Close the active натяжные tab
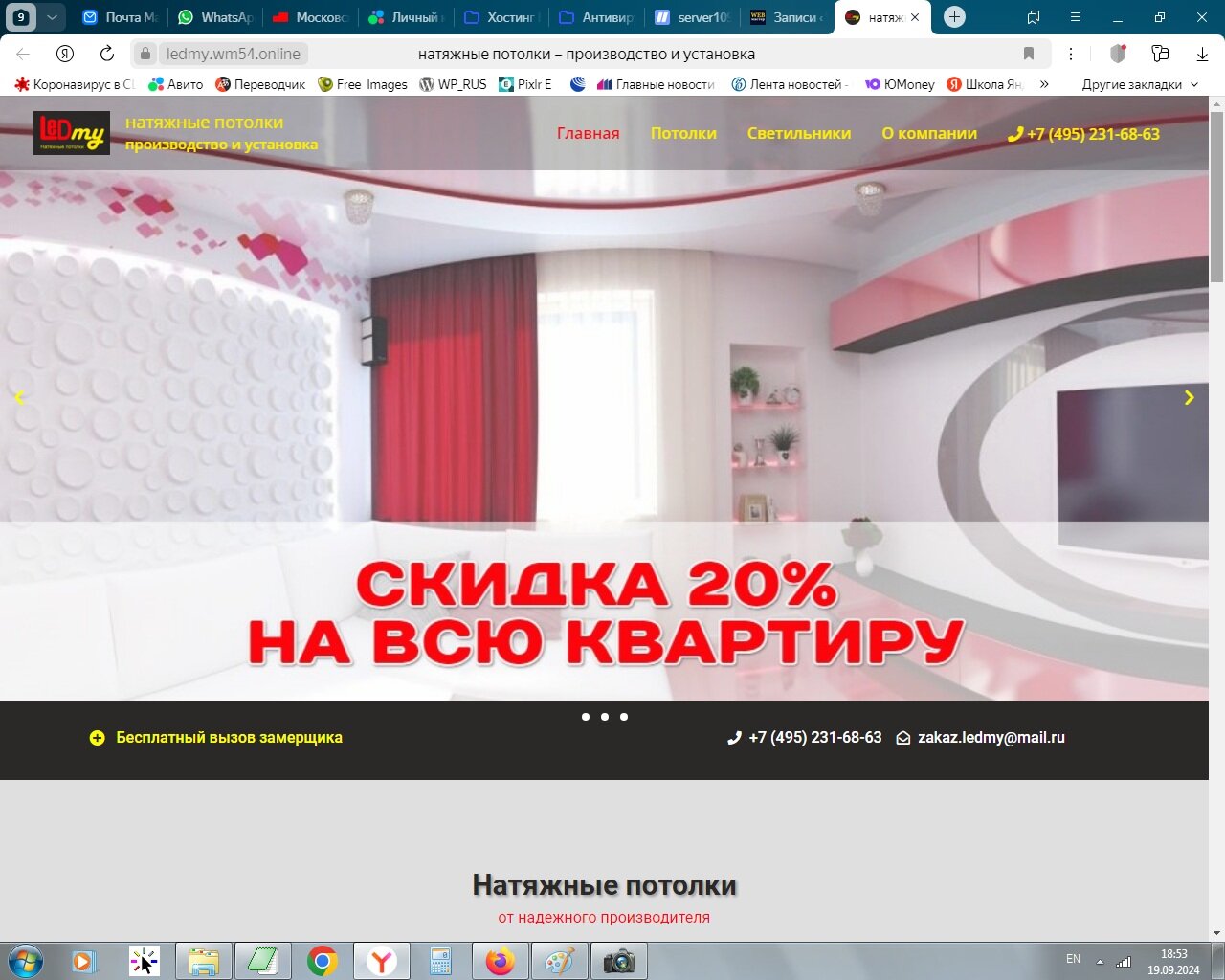Screen dimensions: 1225x980 tap(915, 17)
